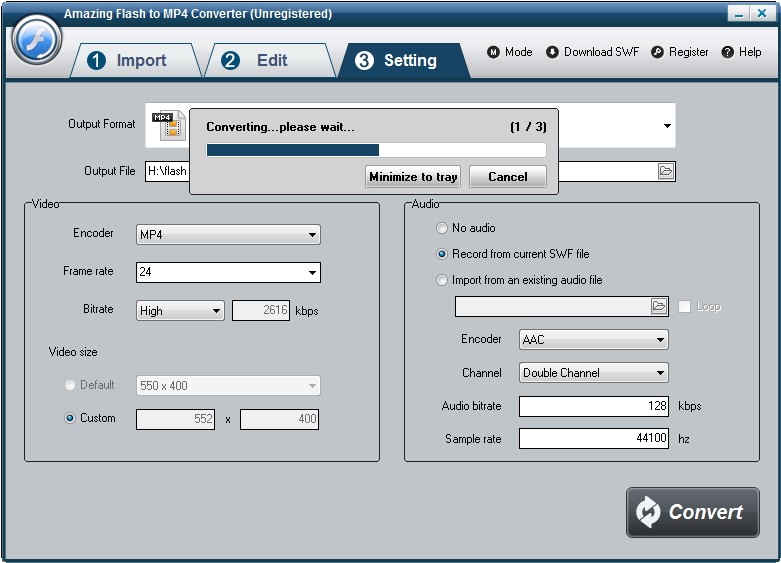Click the Output File path field

coord(410,171)
